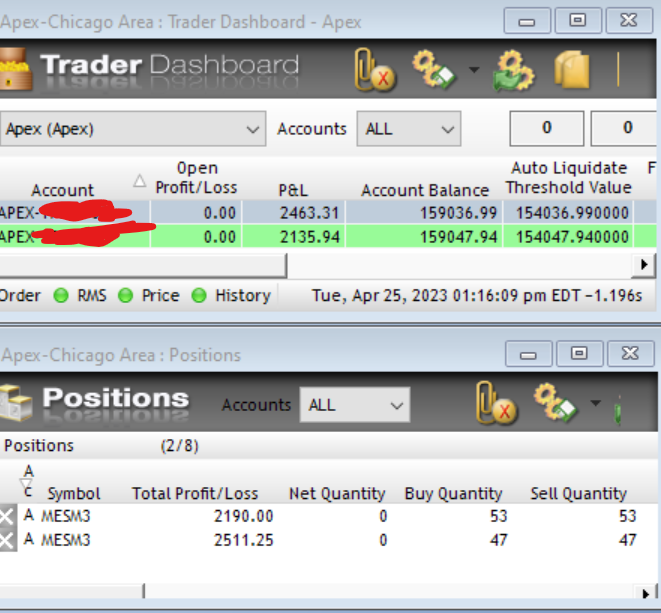This screenshot has height=613, width=661.
Task: Minimize the Trader Dashboard window
Action: pyautogui.click(x=527, y=21)
